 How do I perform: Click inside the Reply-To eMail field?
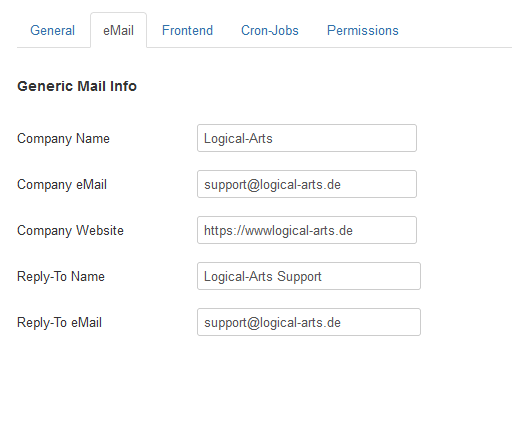(309, 322)
